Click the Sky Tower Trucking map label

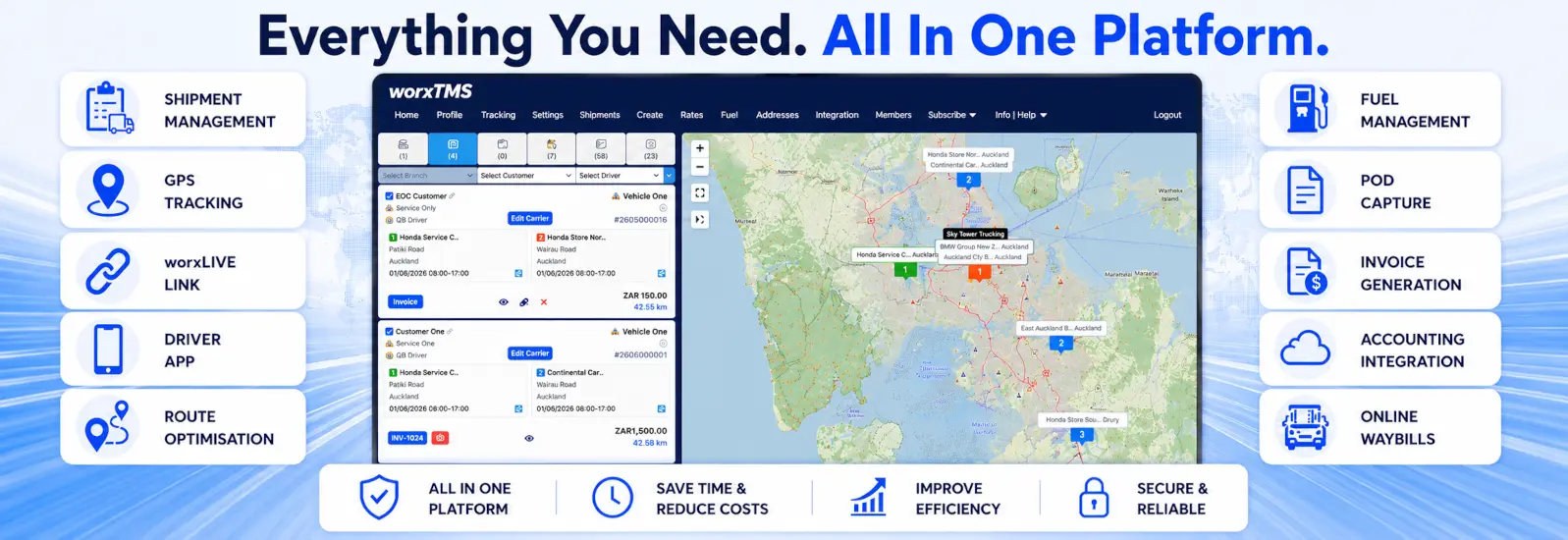(975, 234)
